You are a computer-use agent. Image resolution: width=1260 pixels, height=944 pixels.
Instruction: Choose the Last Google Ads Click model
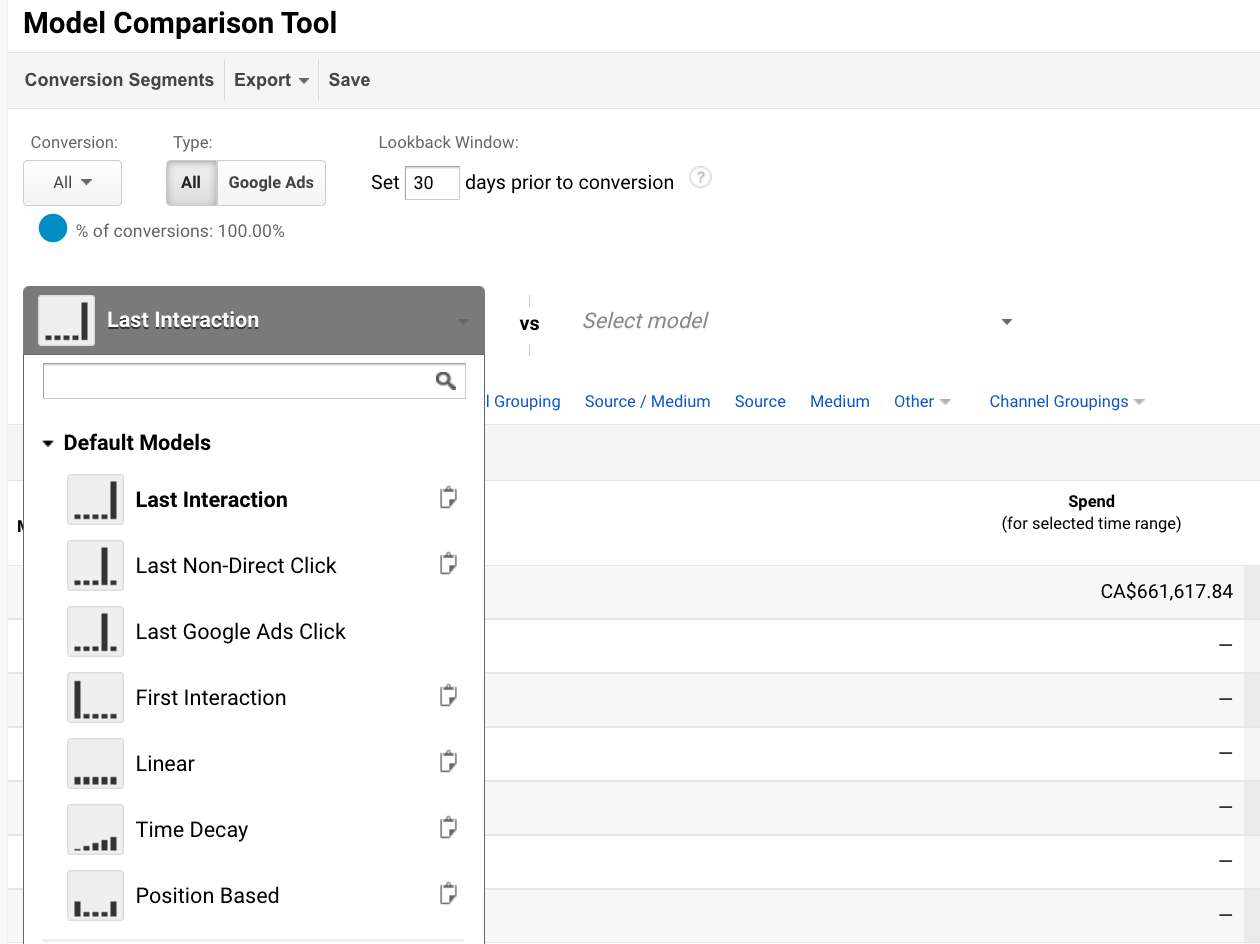click(240, 631)
